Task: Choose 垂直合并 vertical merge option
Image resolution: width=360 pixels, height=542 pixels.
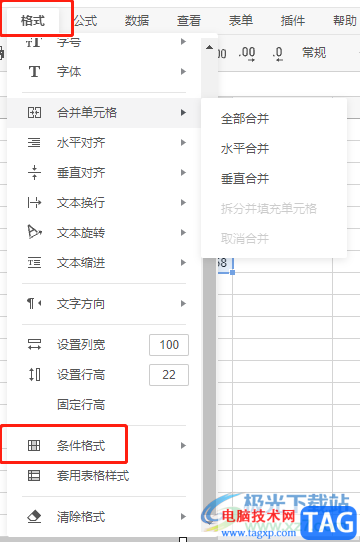Action: [245, 179]
